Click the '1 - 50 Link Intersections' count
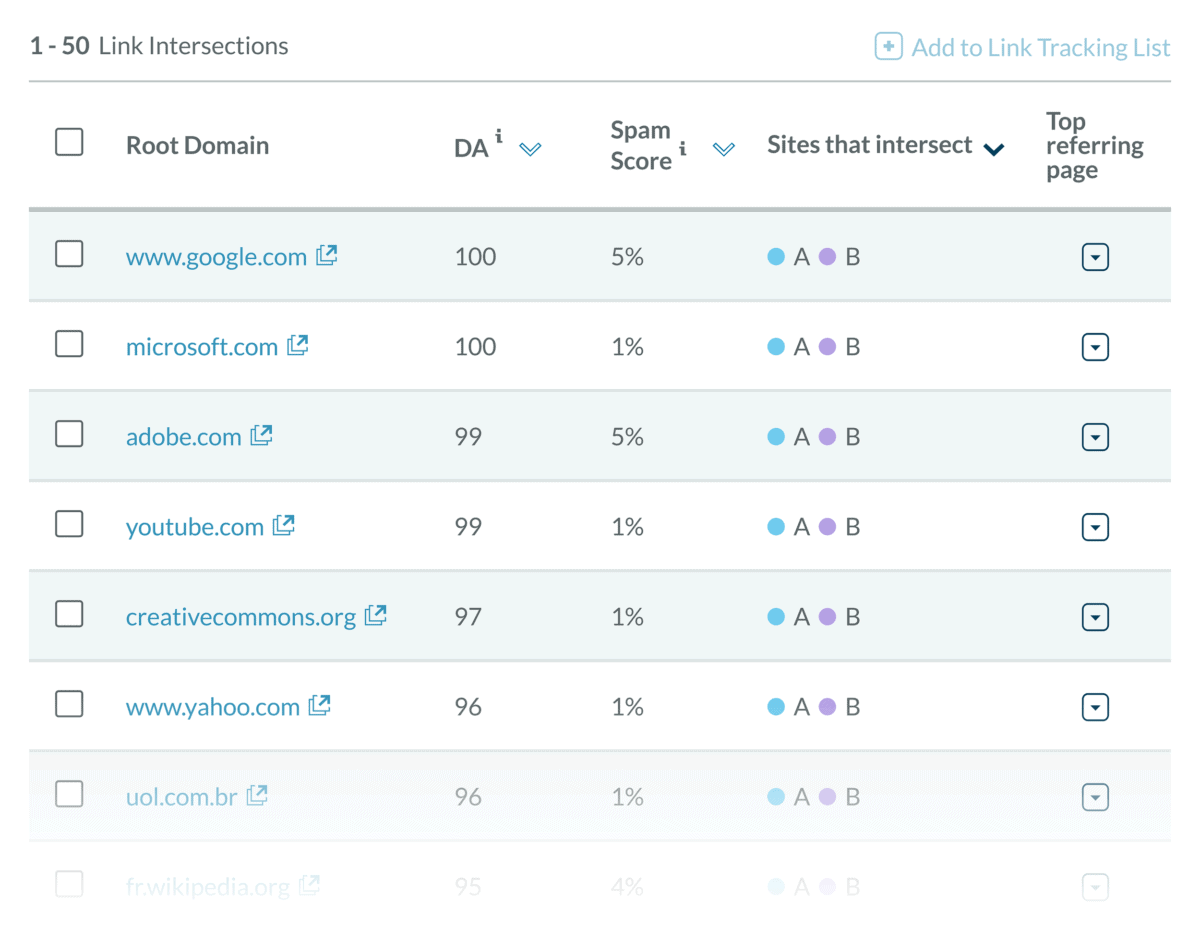Screen dimensions: 1200x929 159,46
